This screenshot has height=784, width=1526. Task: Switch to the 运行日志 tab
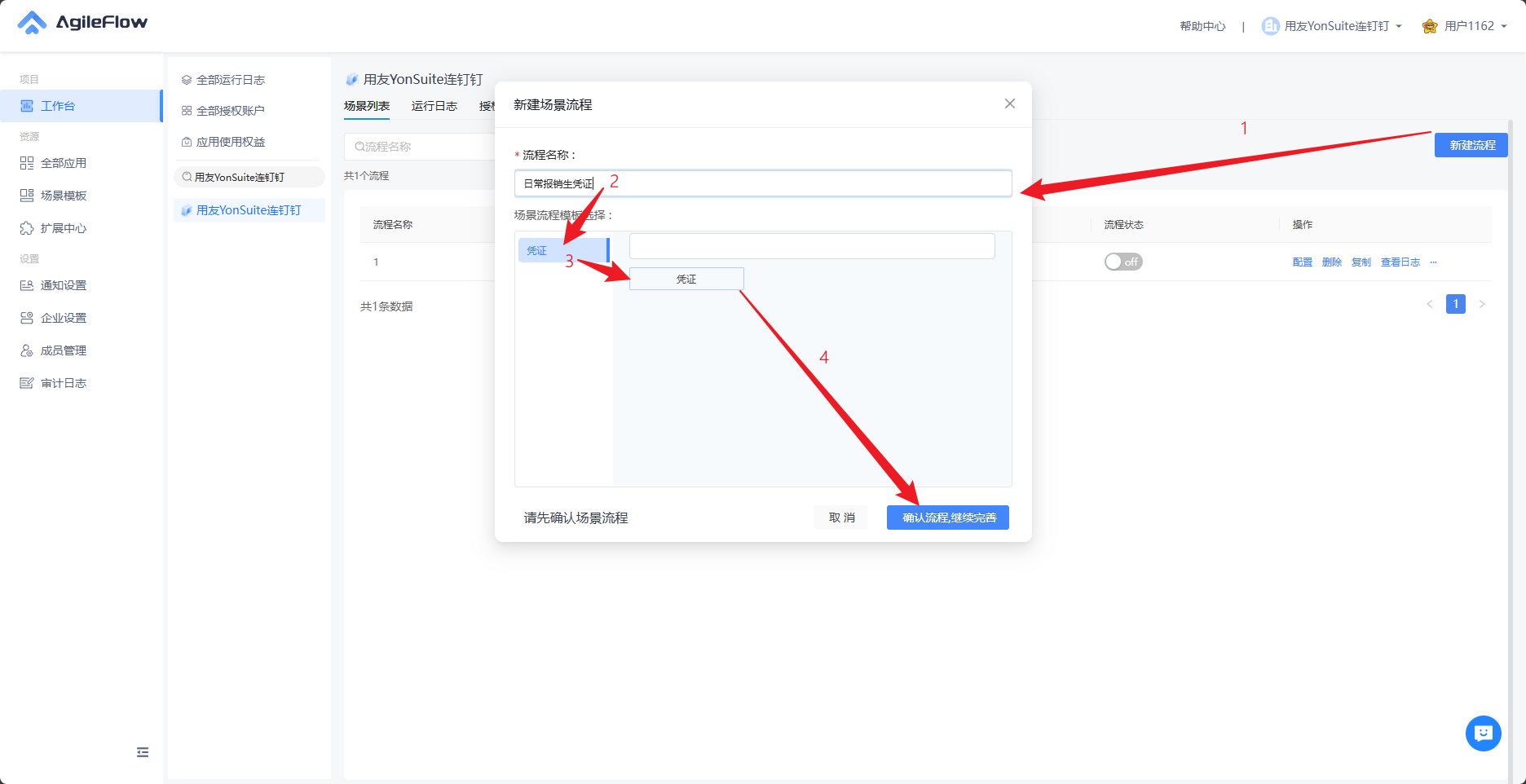pos(434,106)
